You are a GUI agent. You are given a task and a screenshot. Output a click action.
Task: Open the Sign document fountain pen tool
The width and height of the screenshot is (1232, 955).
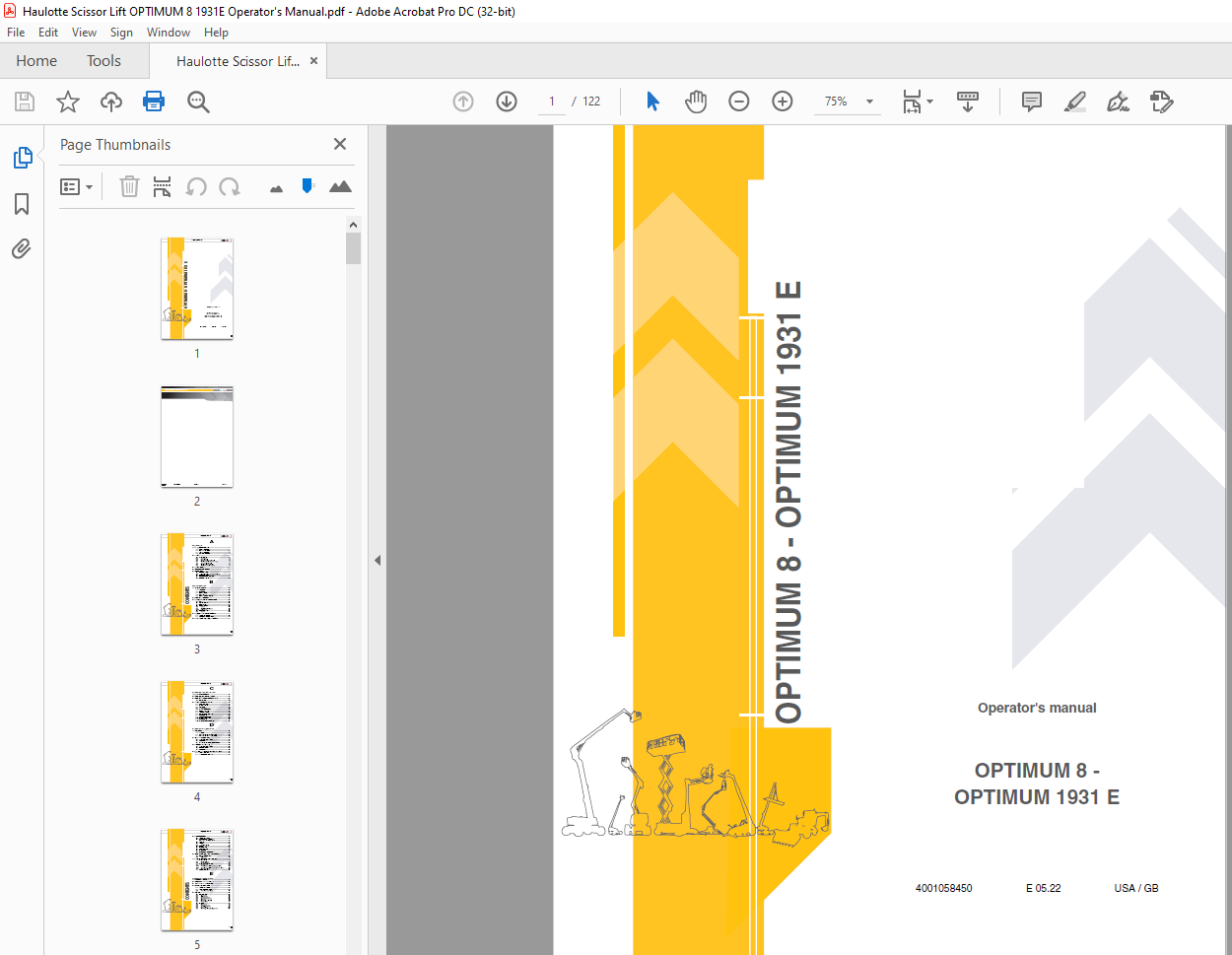pos(1118,102)
